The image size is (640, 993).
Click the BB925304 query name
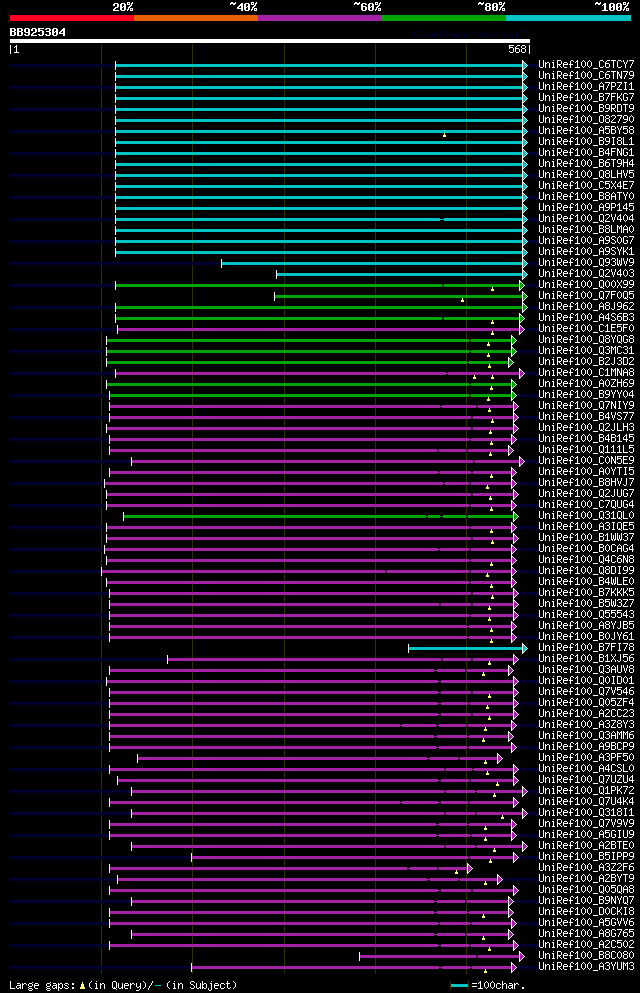(x=37, y=32)
